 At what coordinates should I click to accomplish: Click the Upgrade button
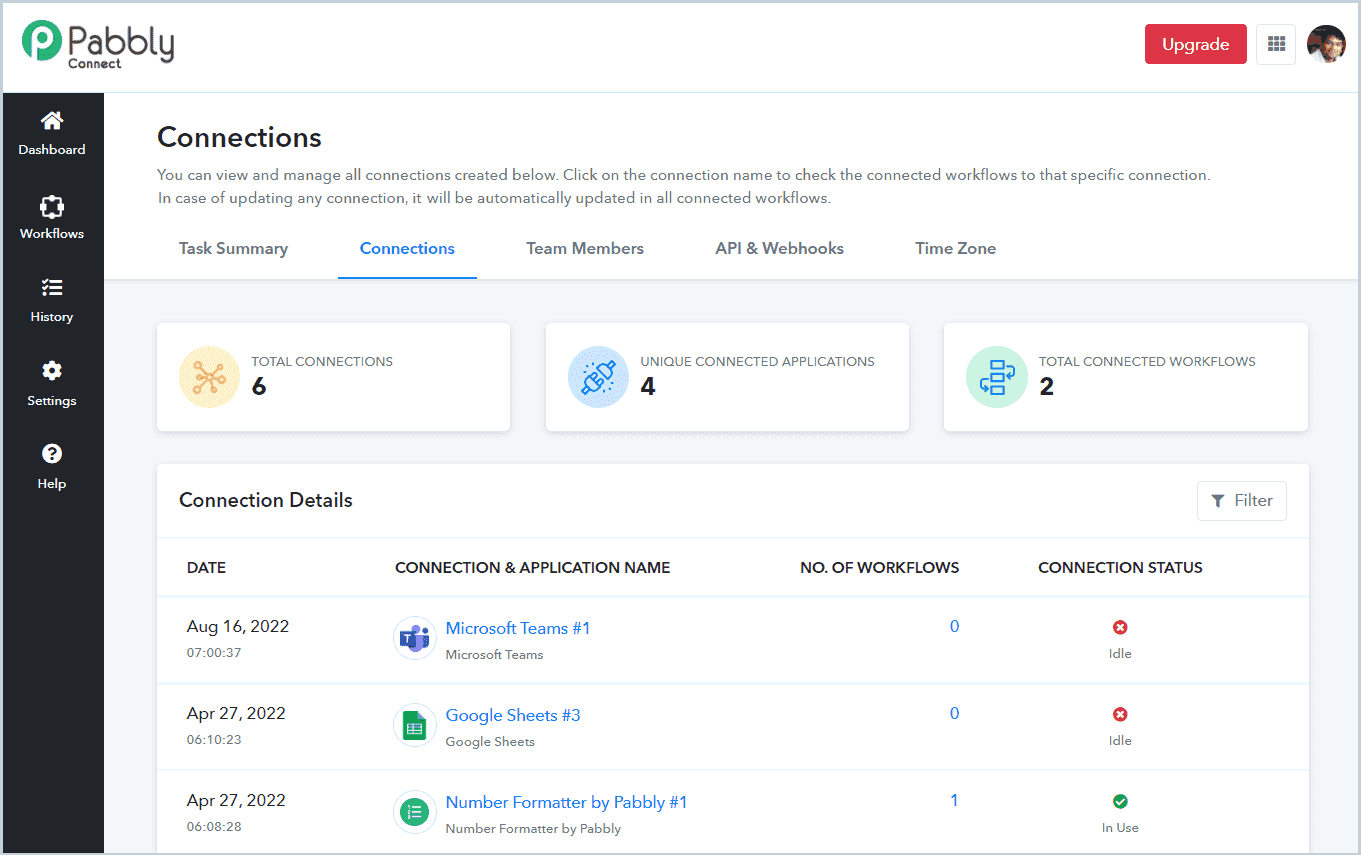[x=1196, y=44]
